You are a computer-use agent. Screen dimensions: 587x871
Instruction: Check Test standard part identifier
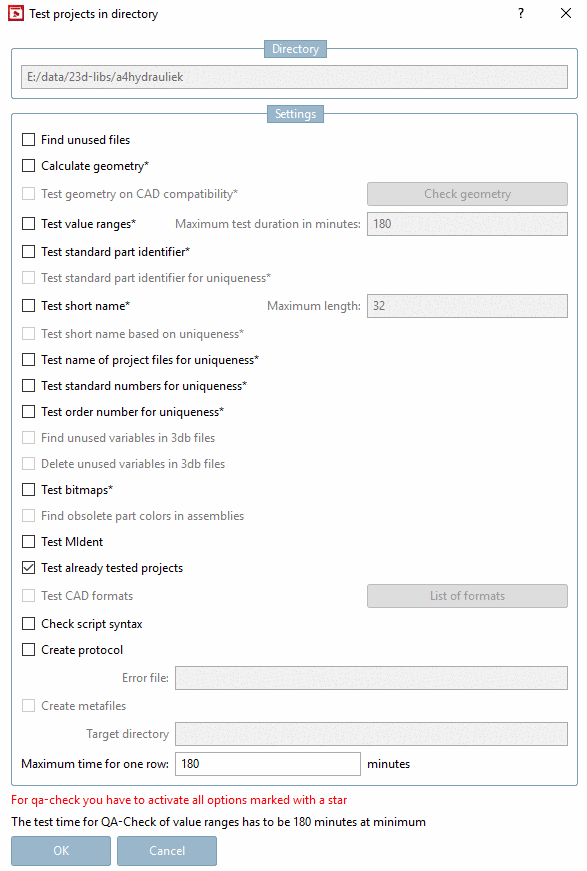coord(27,252)
